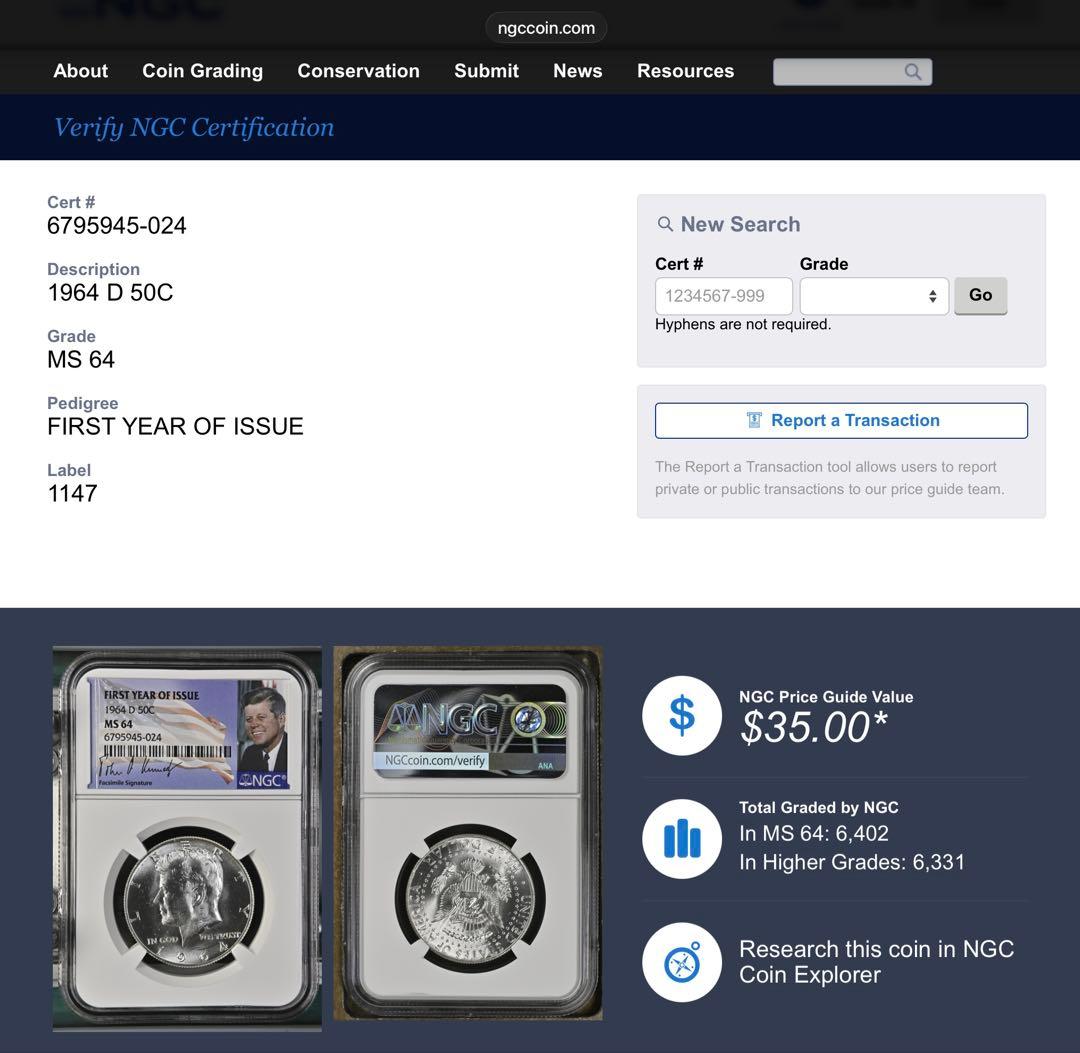This screenshot has width=1080, height=1053.
Task: Click the NGC Price Guide Value $35.00
Action: tap(813, 727)
